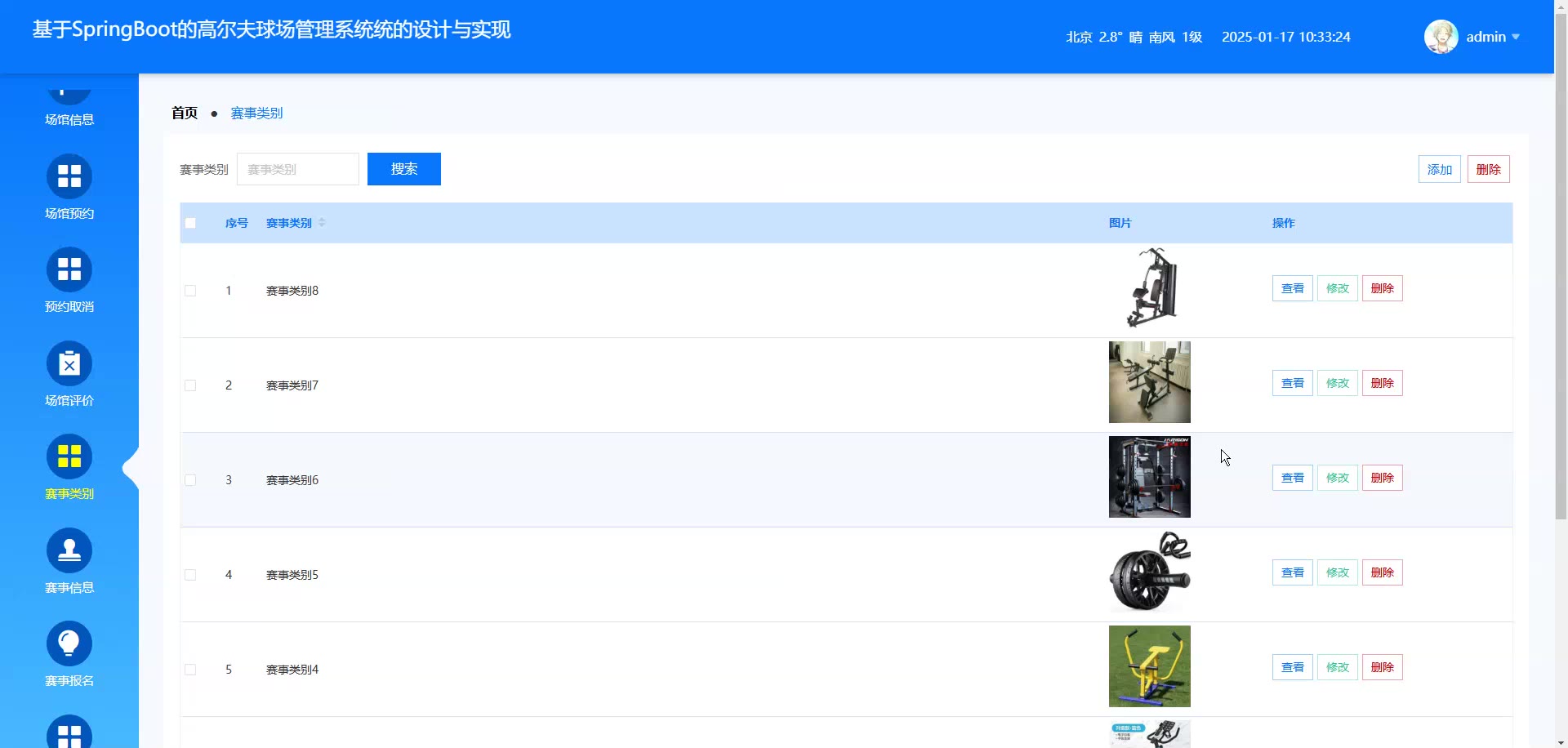Screen dimensions: 1568x748
Task: View details with 查看 for 赛事类别5
Action: pyautogui.click(x=1293, y=572)
